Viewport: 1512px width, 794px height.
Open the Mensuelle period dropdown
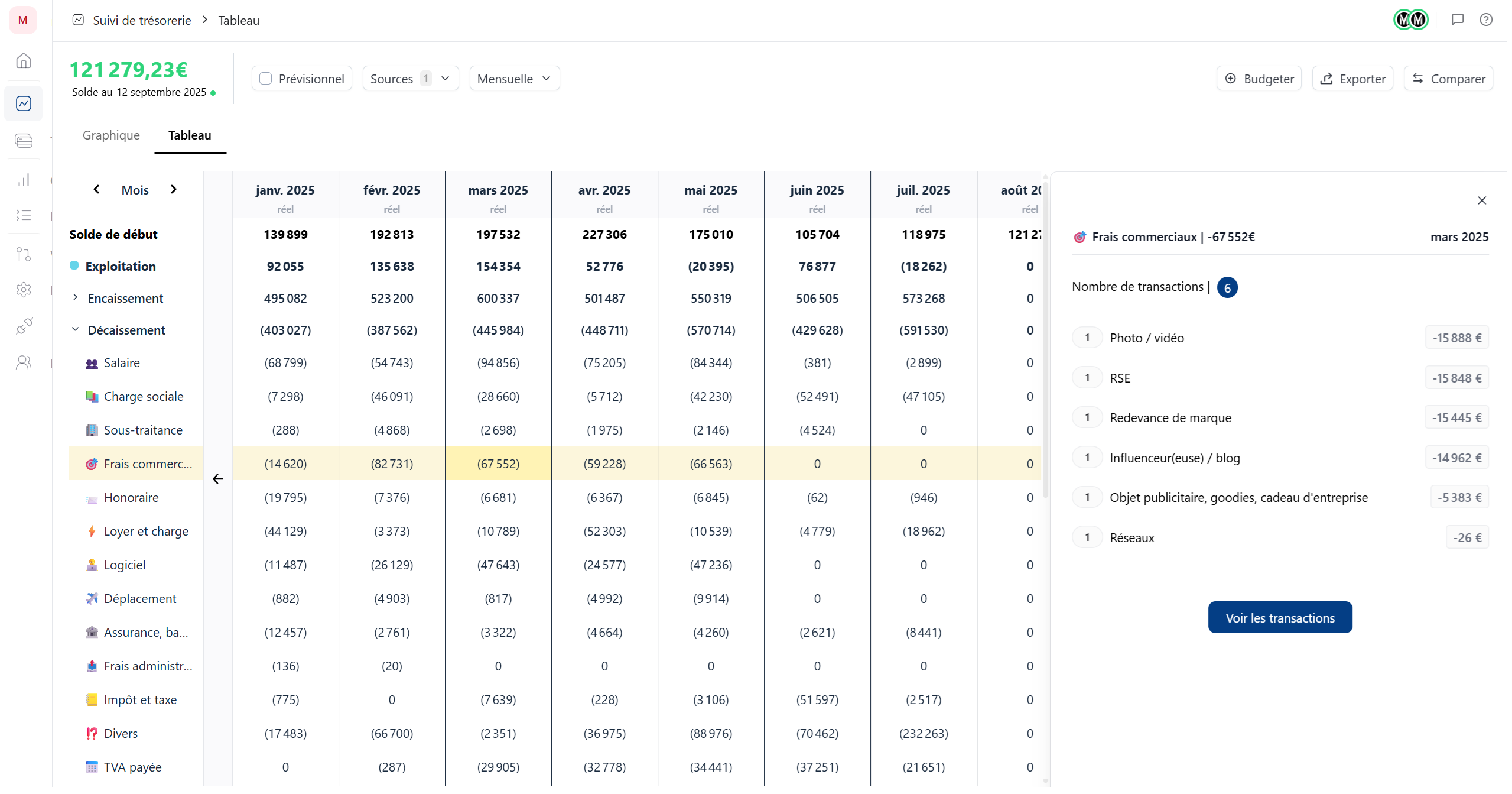514,79
